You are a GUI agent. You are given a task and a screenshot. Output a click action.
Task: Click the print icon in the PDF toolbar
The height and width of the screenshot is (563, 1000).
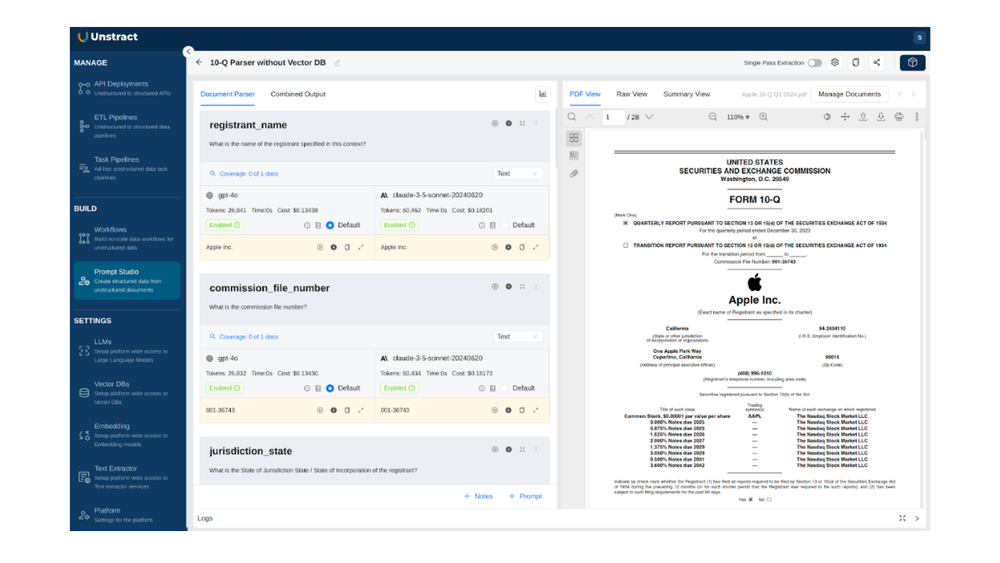[899, 117]
